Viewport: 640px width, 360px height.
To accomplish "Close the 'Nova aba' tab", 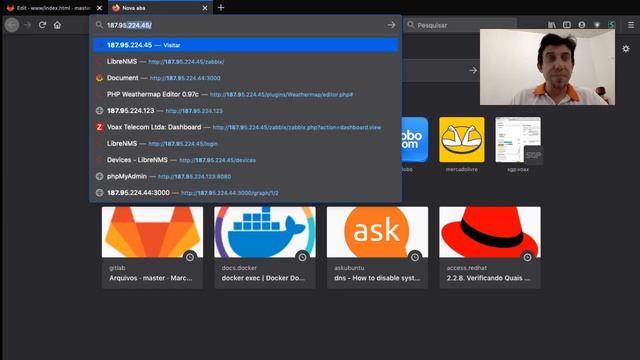I will point(205,8).
